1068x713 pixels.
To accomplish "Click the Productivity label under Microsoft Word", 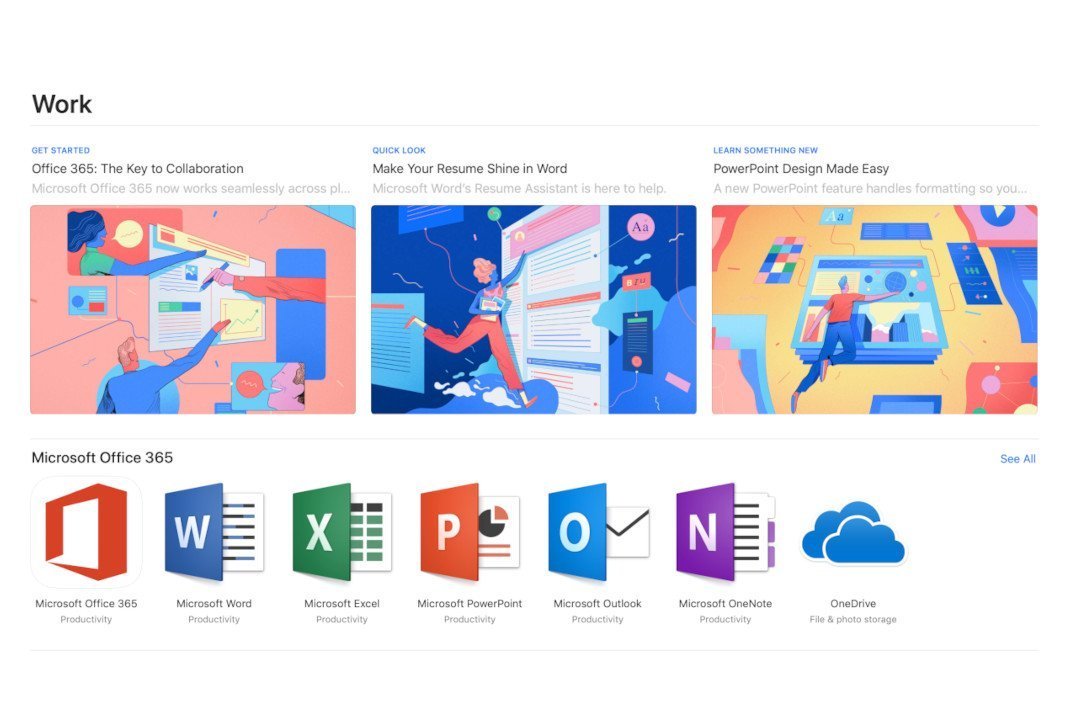I will (x=213, y=619).
